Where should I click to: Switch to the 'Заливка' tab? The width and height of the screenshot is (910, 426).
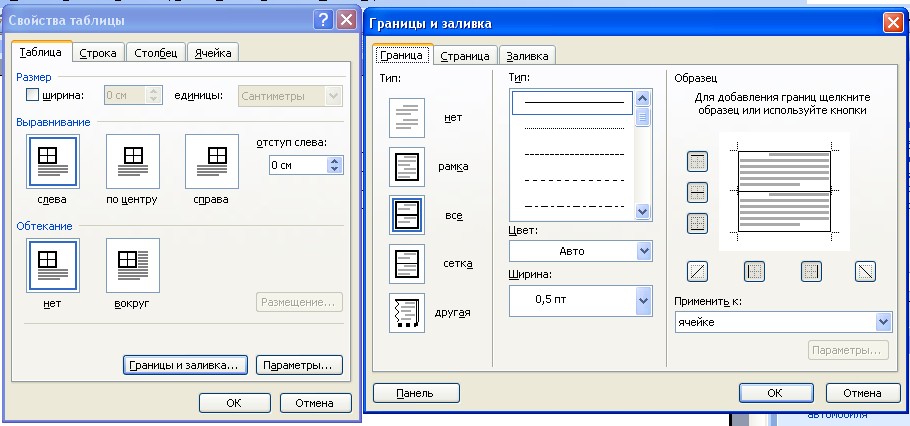point(527,56)
